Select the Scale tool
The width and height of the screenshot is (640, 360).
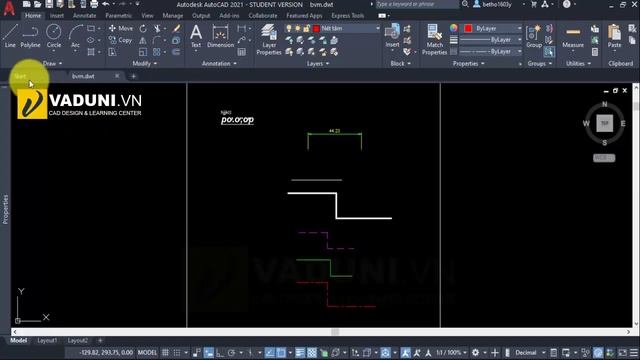click(x=143, y=52)
